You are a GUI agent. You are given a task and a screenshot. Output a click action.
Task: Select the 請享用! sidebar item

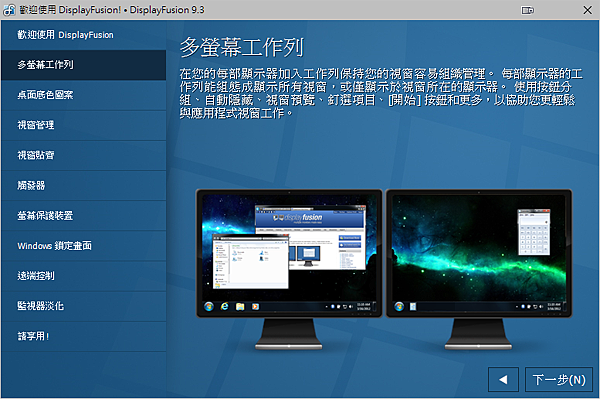(83, 337)
